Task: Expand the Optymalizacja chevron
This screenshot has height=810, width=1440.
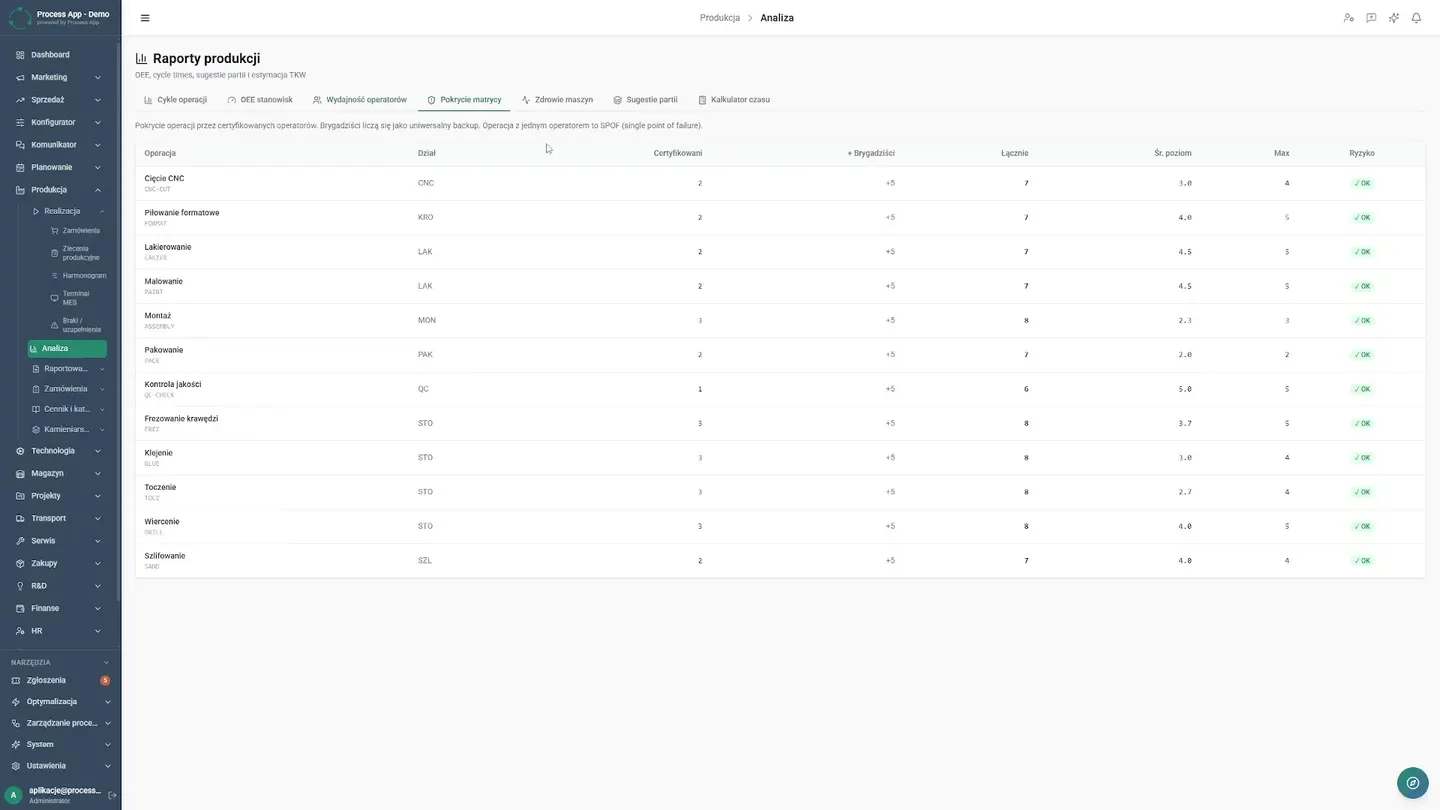Action: click(x=108, y=702)
